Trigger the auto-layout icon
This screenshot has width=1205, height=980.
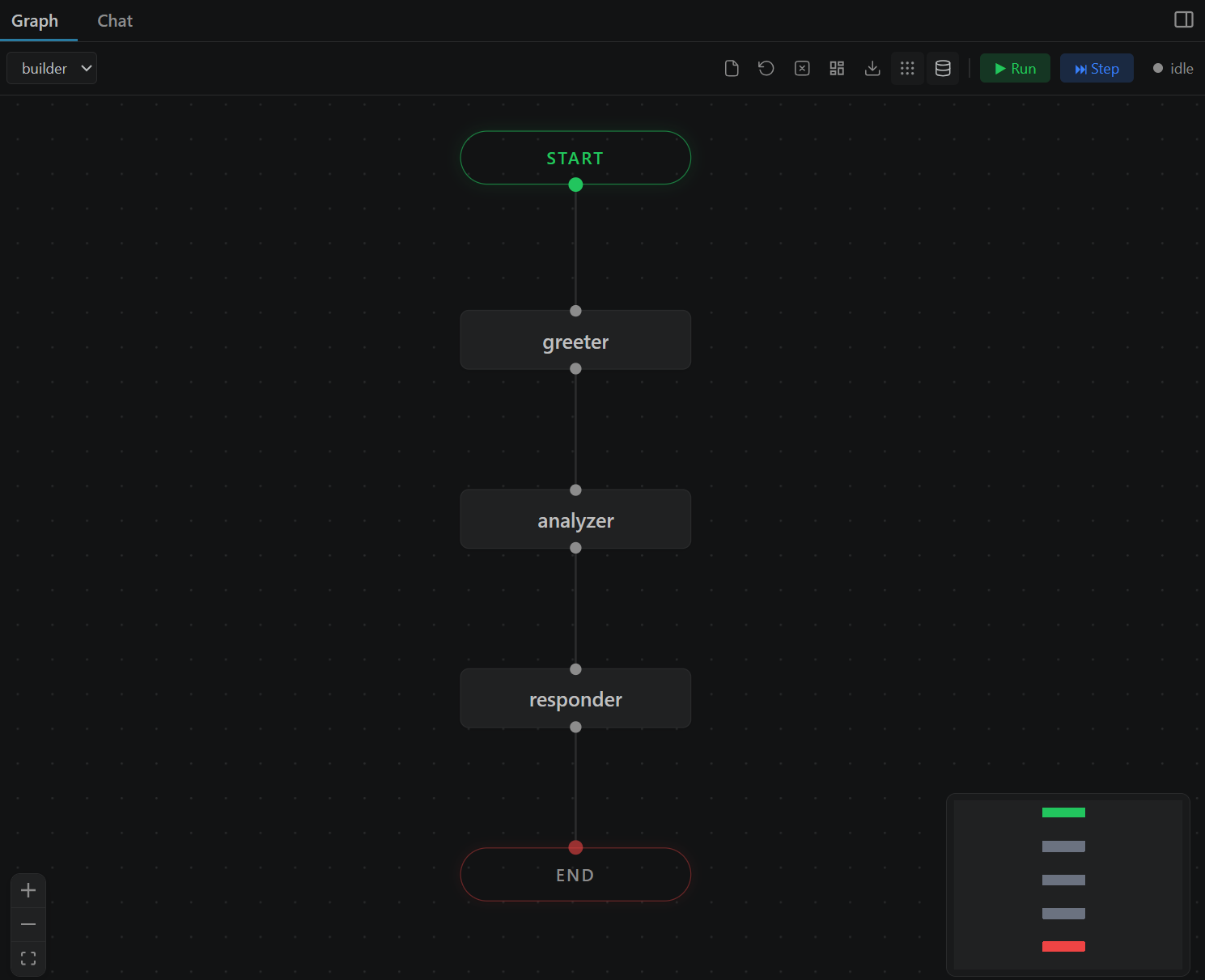pos(837,68)
